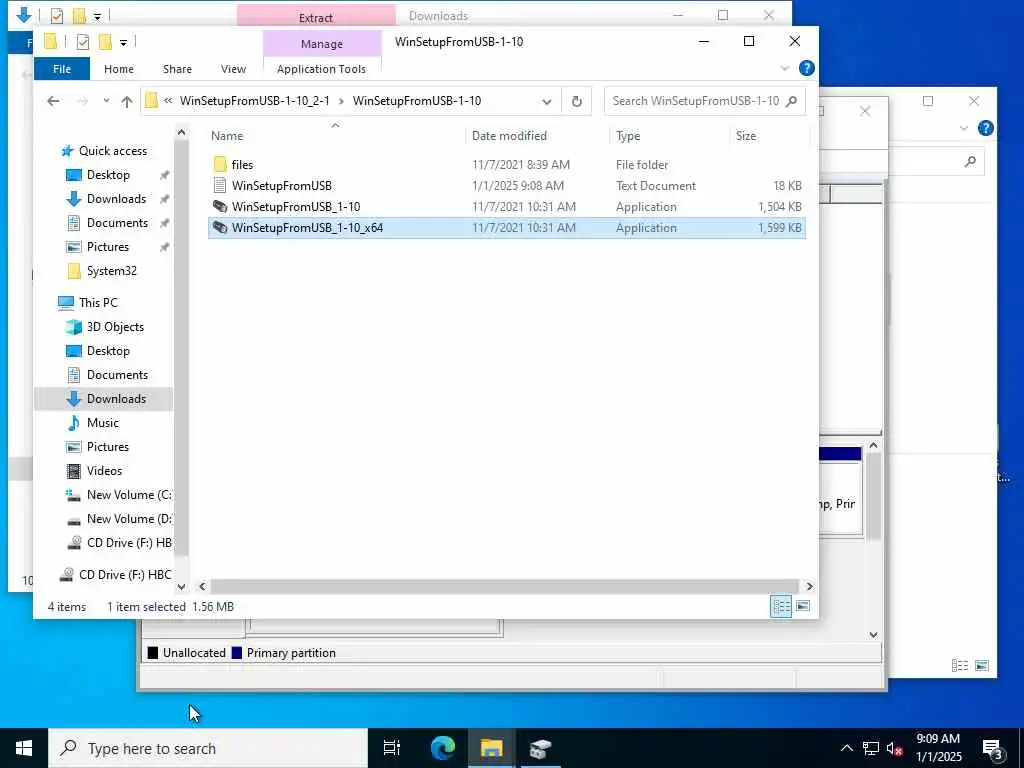
Task: Click the horizontal scrollbar in file list
Action: 505,586
